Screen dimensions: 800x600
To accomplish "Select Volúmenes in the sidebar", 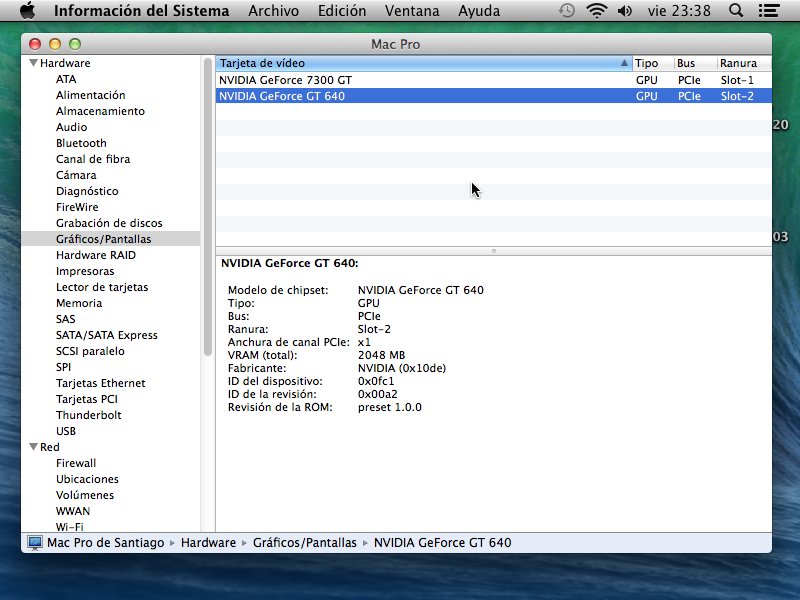I will coord(85,495).
